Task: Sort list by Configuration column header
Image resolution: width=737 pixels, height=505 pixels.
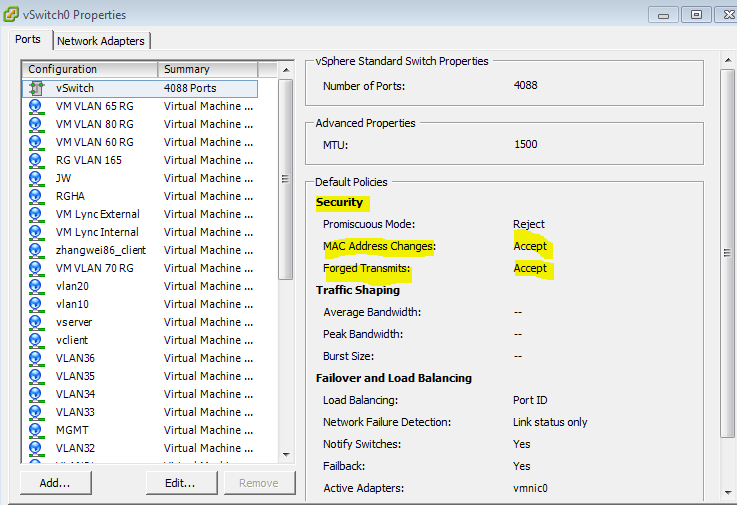Action: click(x=90, y=69)
